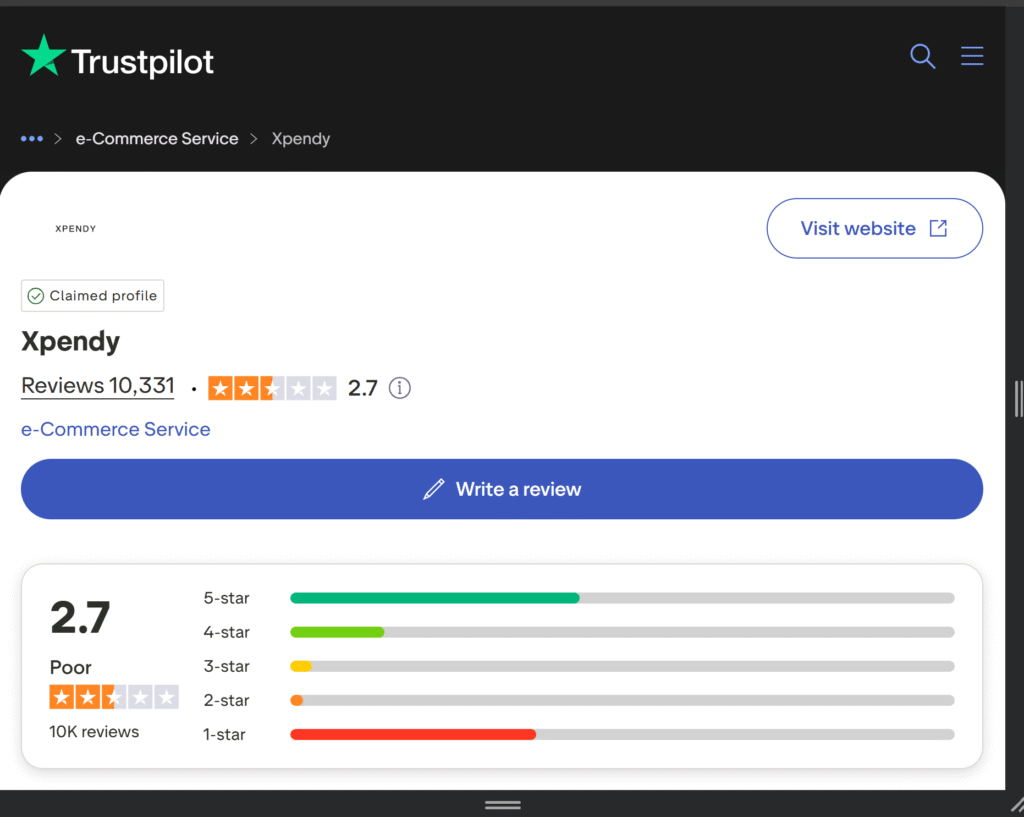Open the blue e-Commerce Service category link
Screen dimensions: 1024x817
click(x=116, y=429)
